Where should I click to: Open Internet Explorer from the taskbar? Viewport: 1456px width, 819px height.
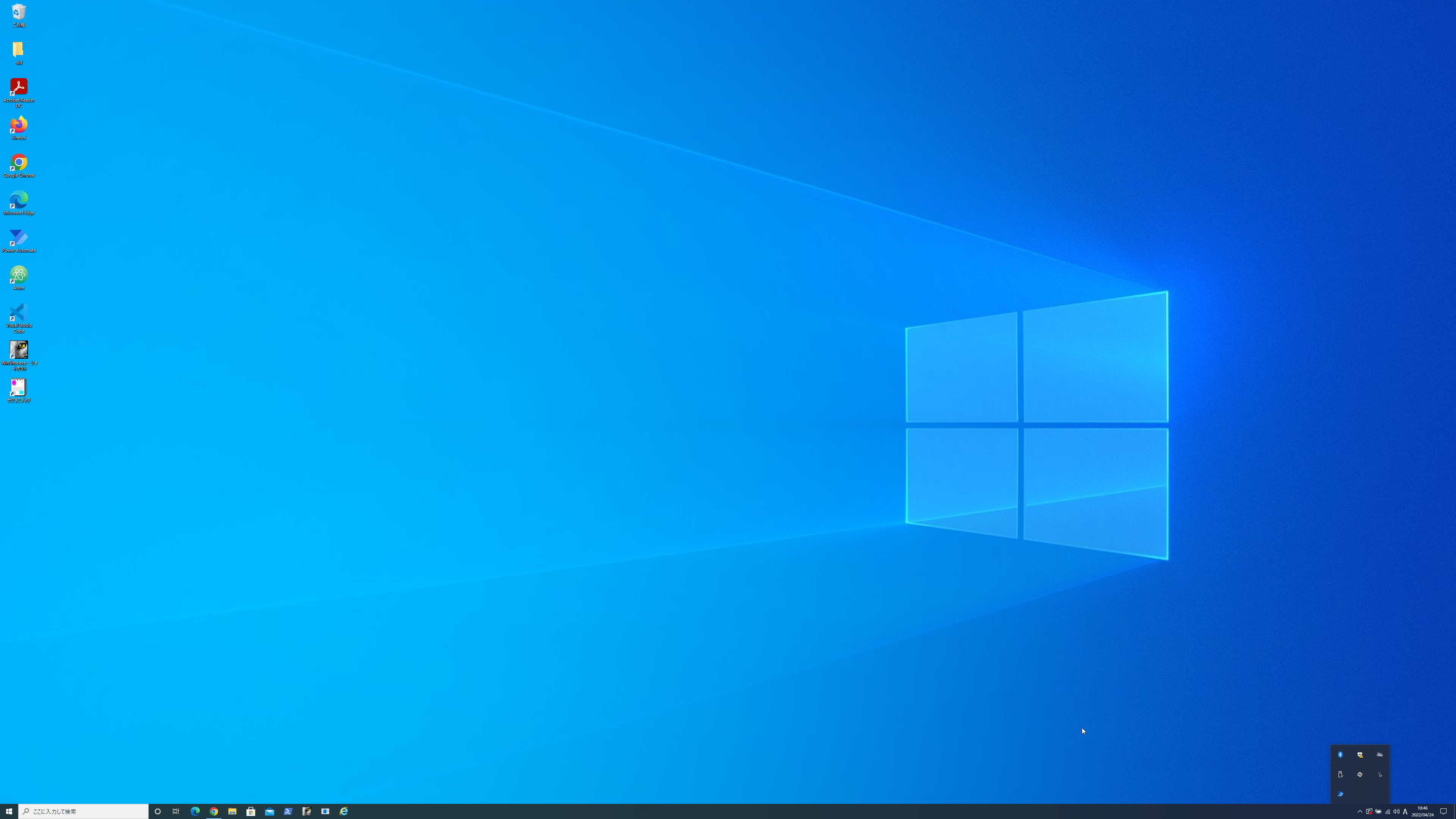tap(344, 812)
